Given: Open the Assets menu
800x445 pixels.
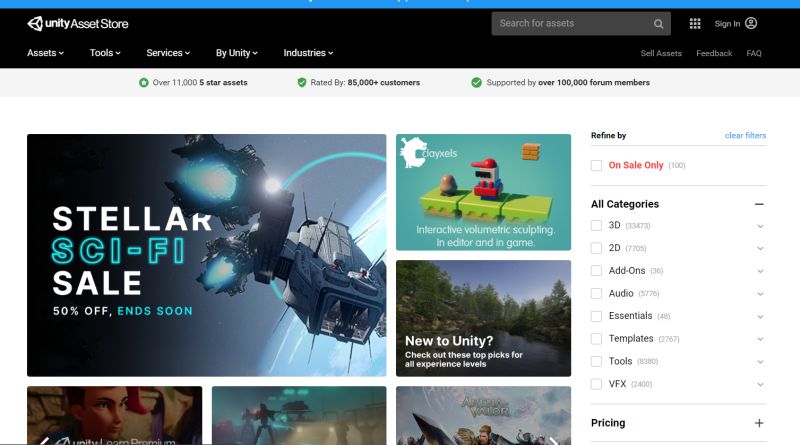Looking at the screenshot, I should (45, 53).
